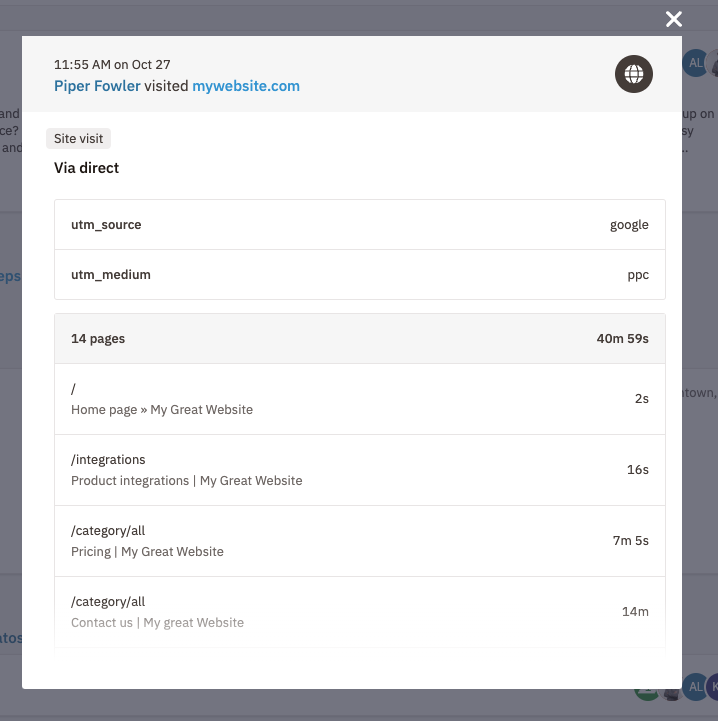718x721 pixels.
Task: Select the google value
Action: (629, 225)
